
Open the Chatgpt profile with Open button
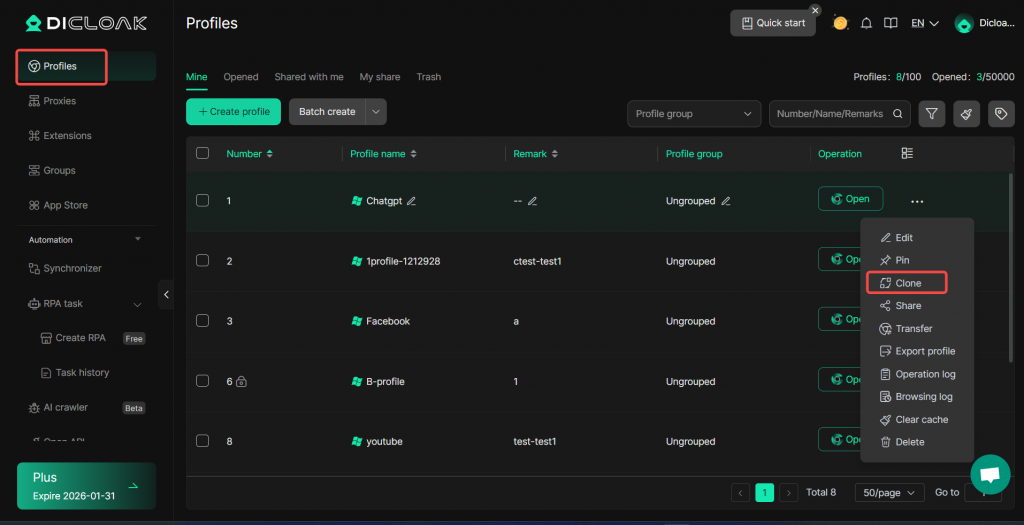pos(850,199)
